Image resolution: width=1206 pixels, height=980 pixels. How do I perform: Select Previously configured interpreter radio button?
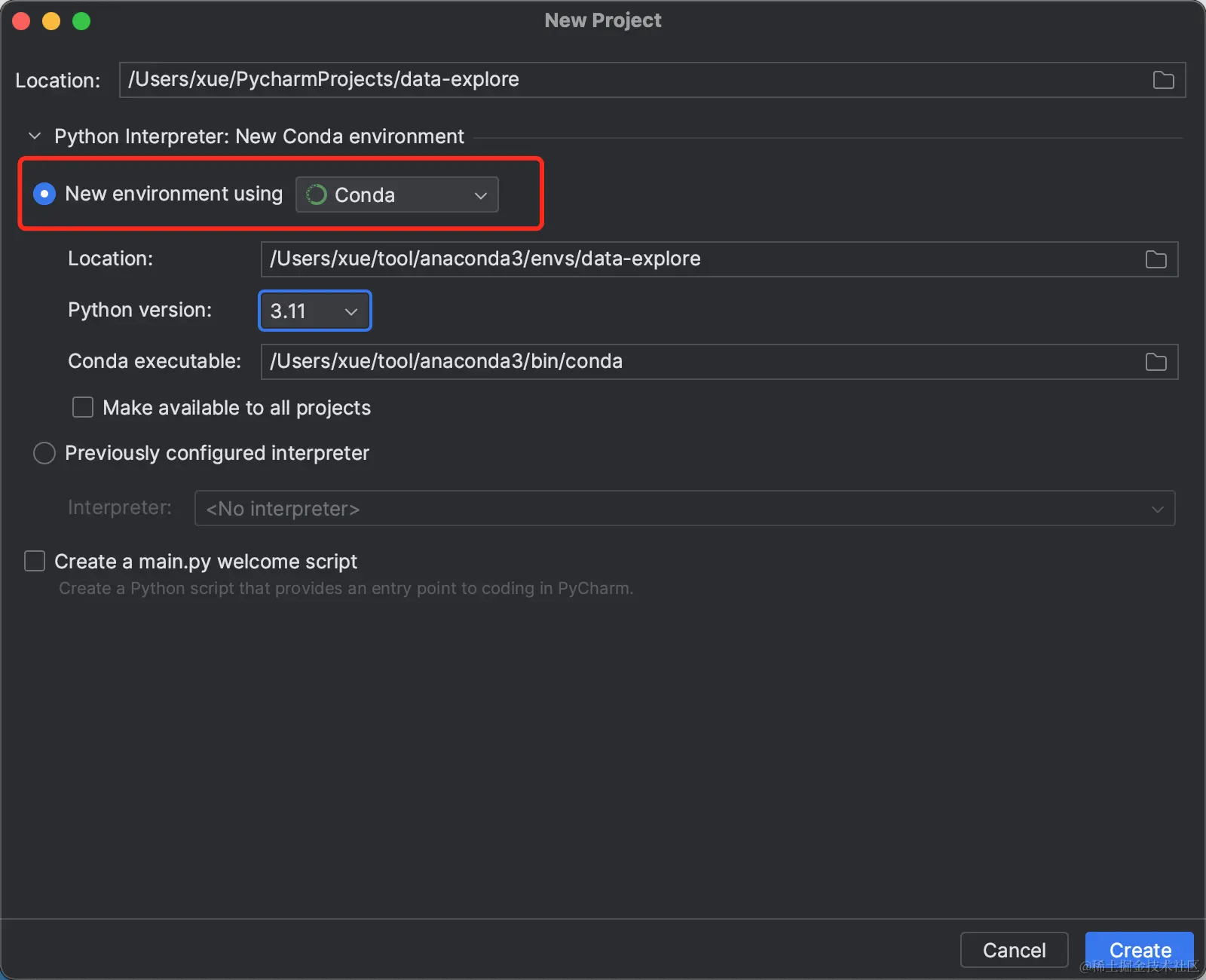point(44,453)
